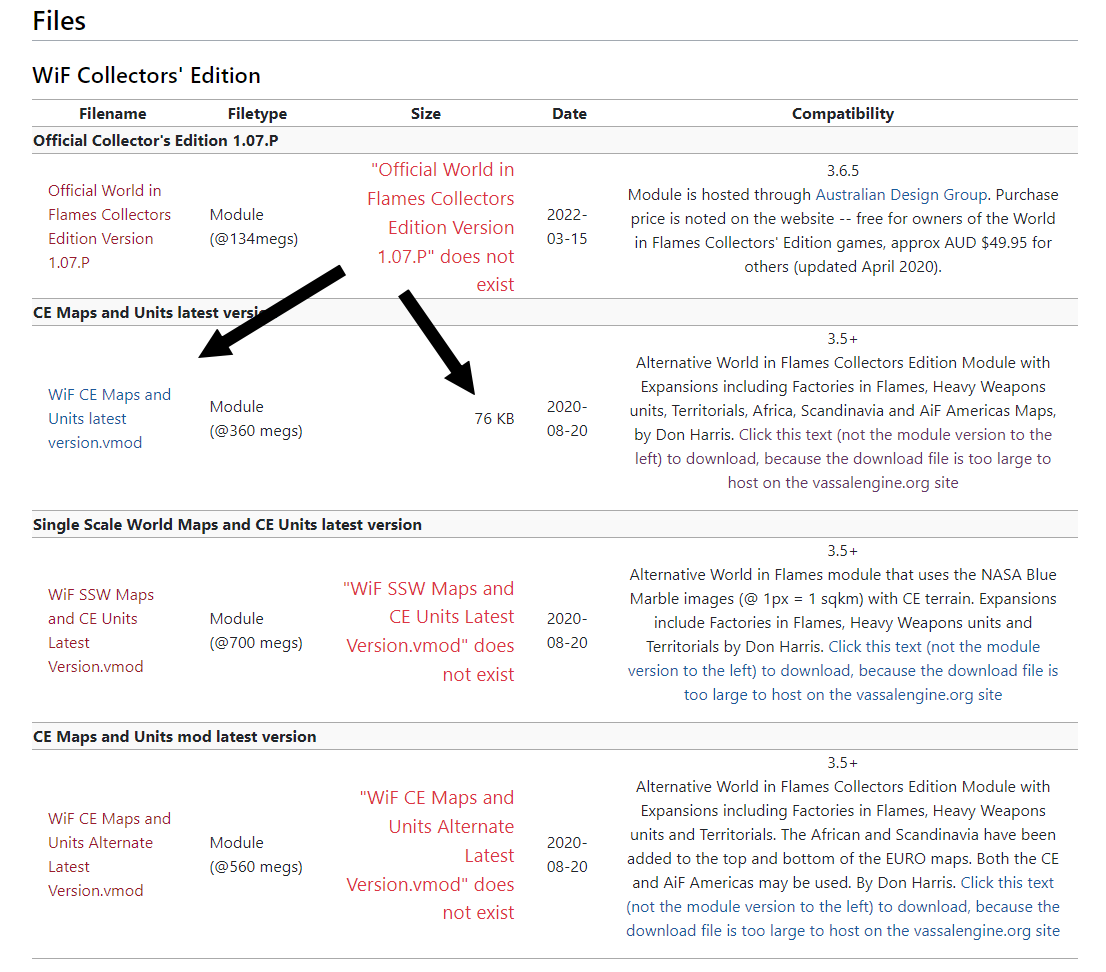
Task: Click the WiF Collectors' Edition heading
Action: (147, 75)
